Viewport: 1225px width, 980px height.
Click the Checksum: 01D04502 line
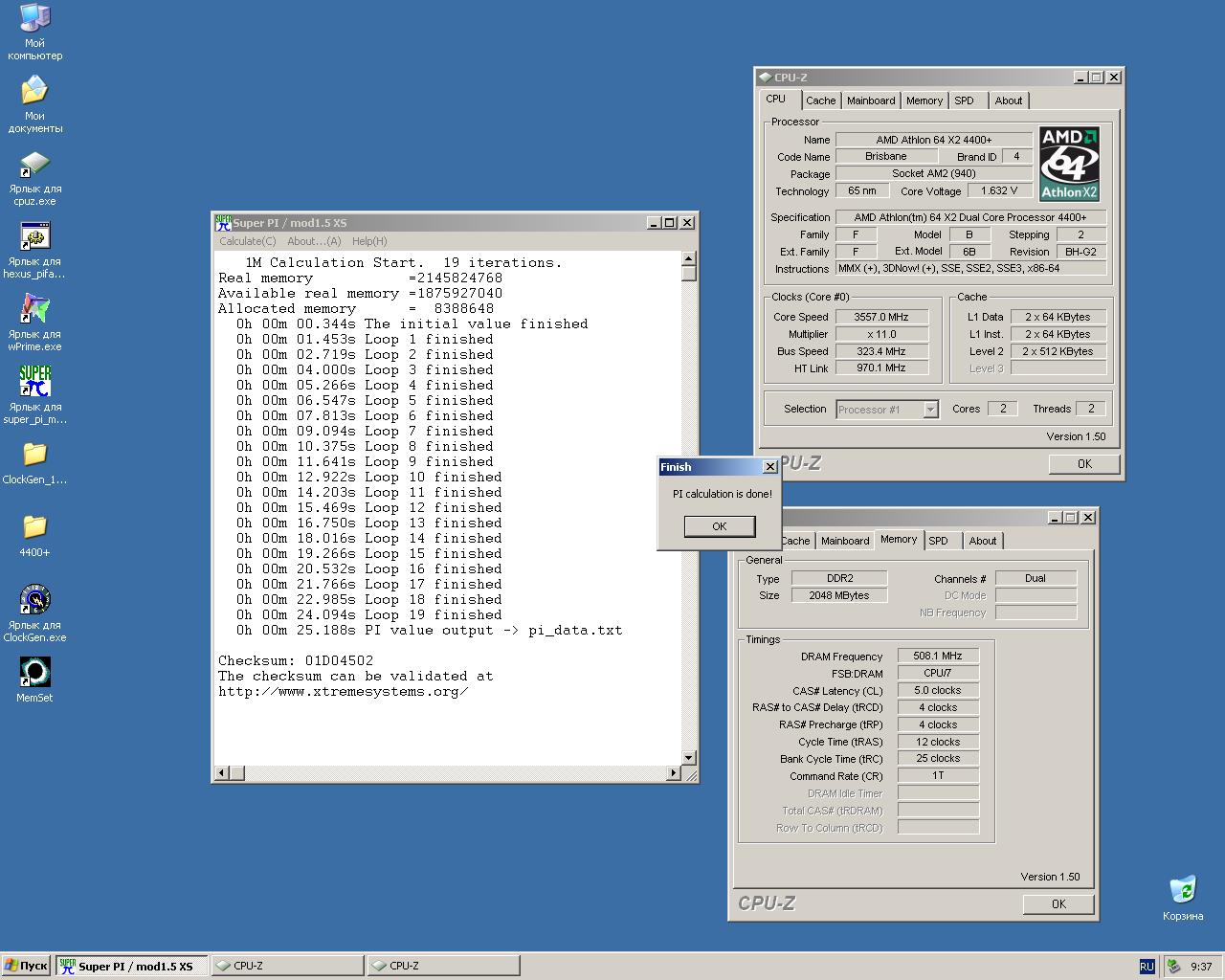(296, 660)
